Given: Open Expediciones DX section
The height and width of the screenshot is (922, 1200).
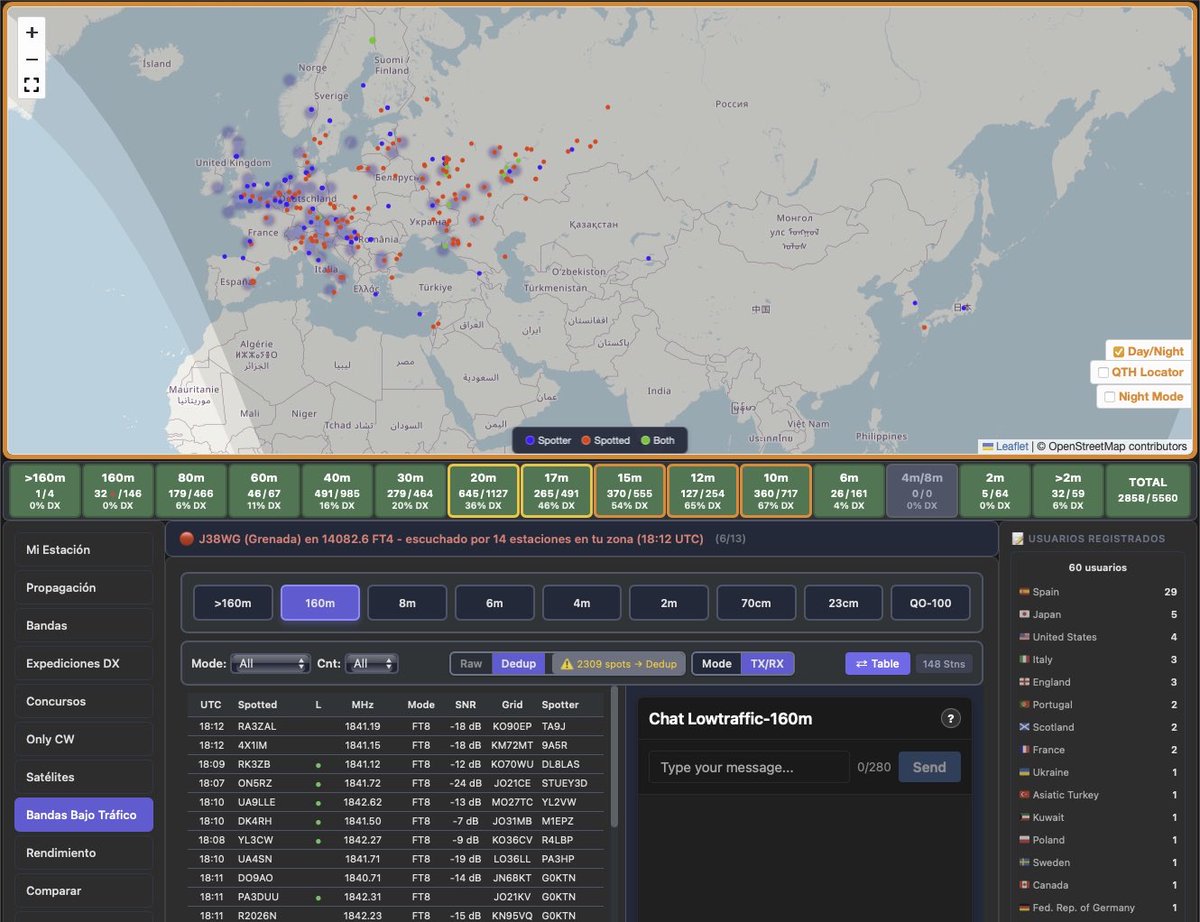Looking at the screenshot, I should tap(84, 664).
